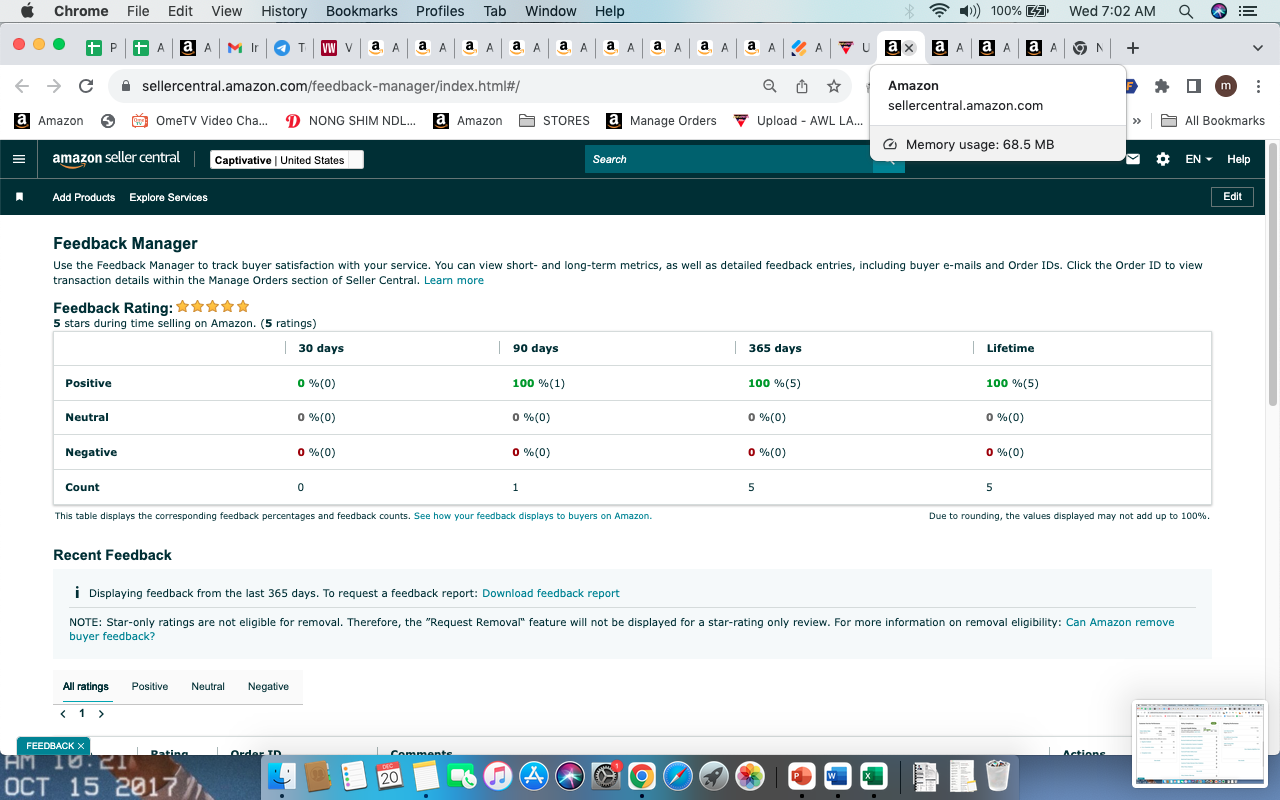Open the Seller Central hamburger menu
Screen dimensions: 1280x800
(x=19, y=159)
